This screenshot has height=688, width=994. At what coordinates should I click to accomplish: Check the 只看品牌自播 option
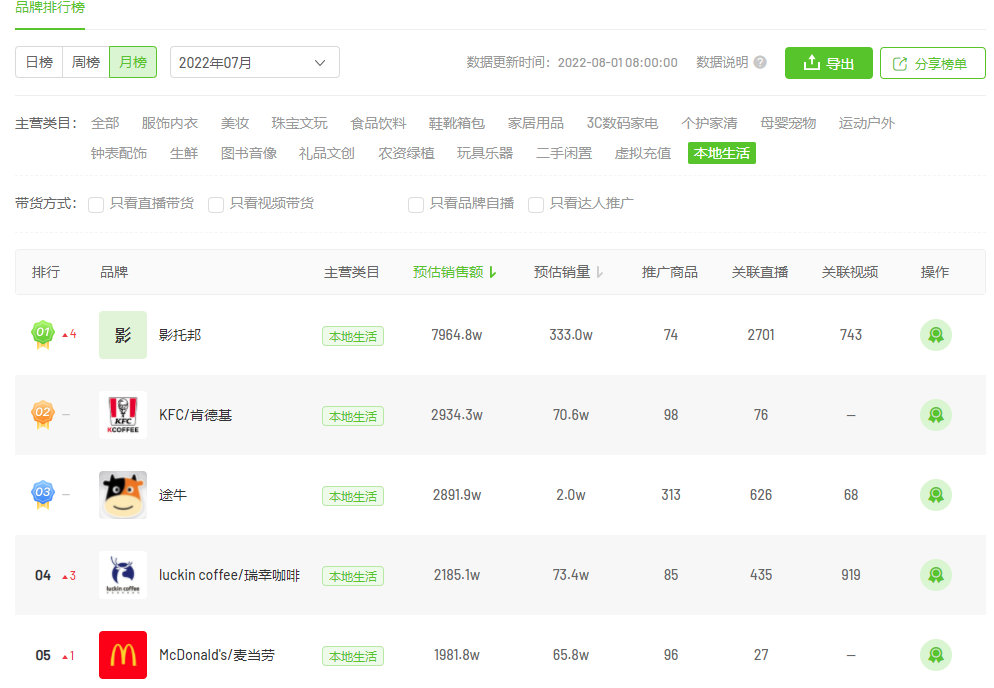pyautogui.click(x=416, y=204)
